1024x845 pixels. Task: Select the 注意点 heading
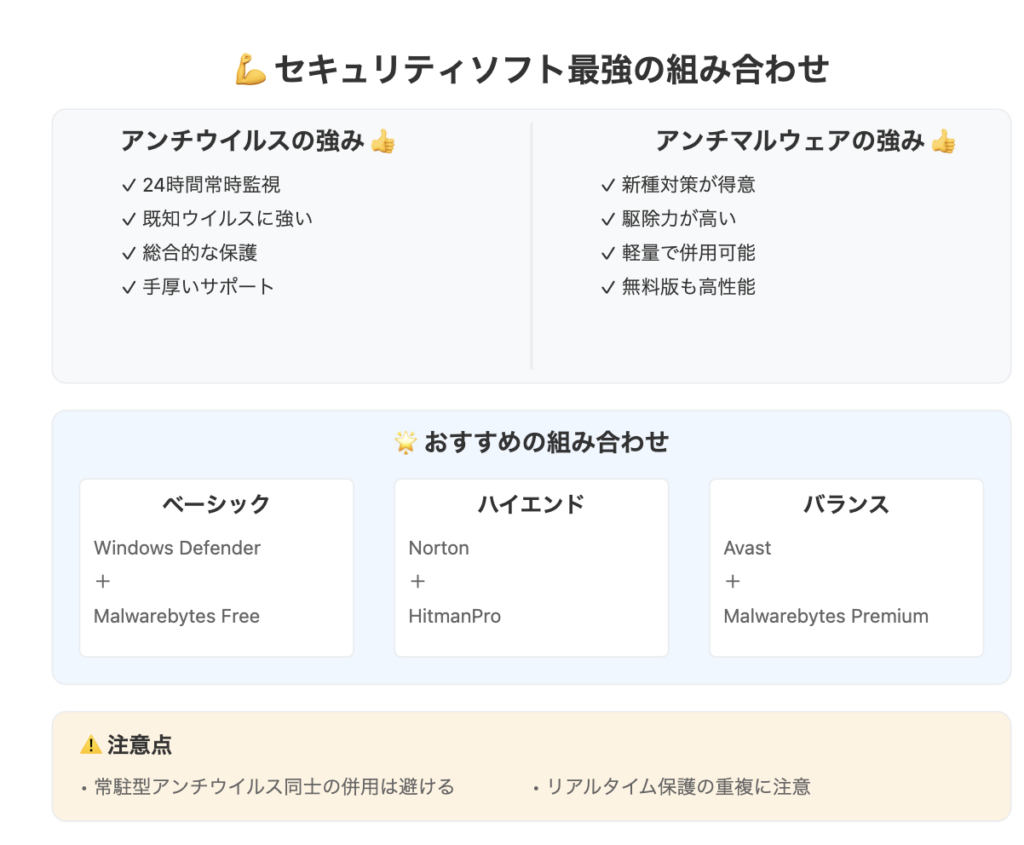(139, 744)
